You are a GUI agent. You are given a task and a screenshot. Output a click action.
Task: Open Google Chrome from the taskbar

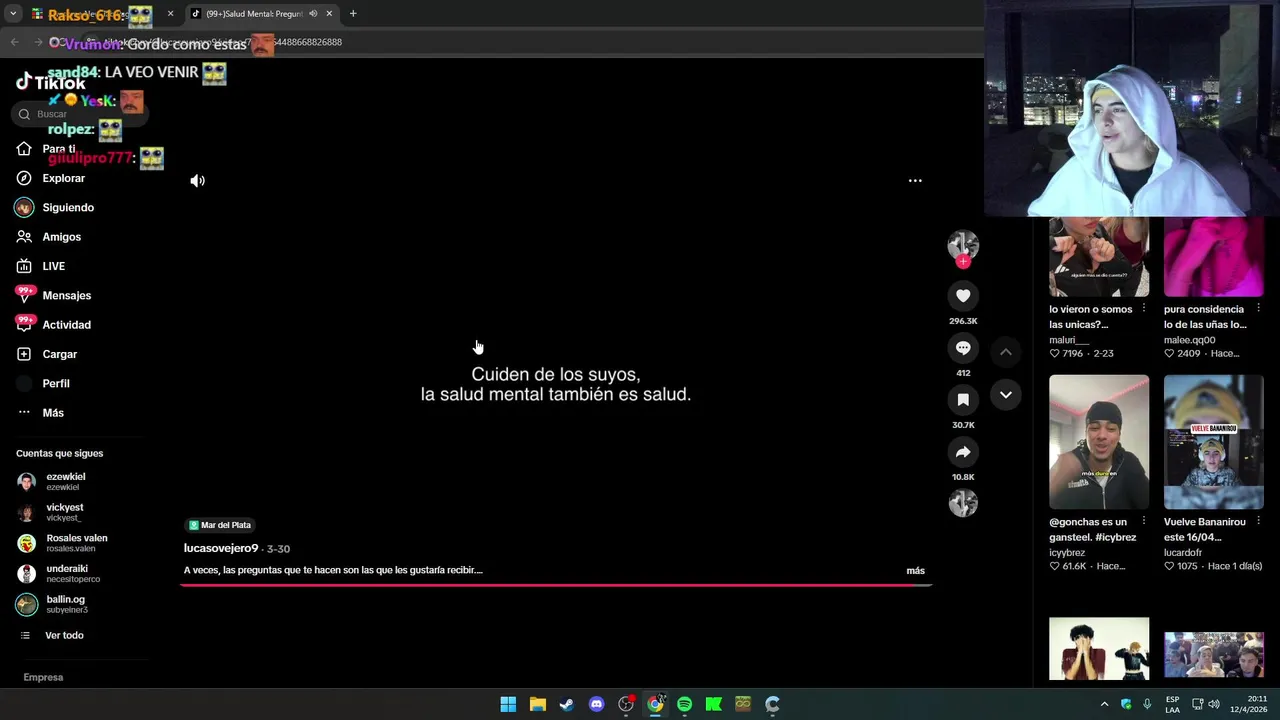[x=655, y=704]
